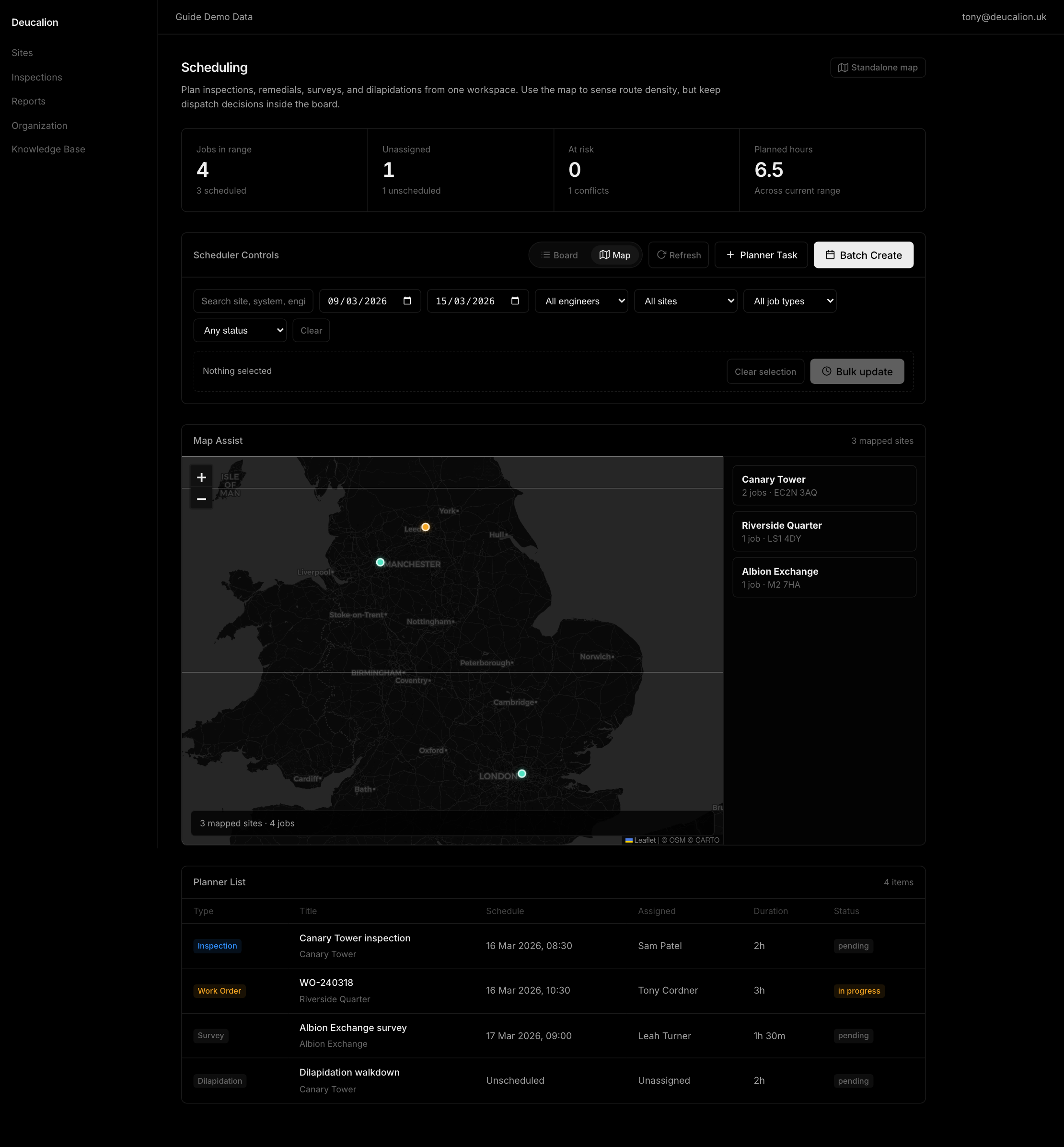
Task: Zoom in on the map with the plus control
Action: pyautogui.click(x=201, y=477)
